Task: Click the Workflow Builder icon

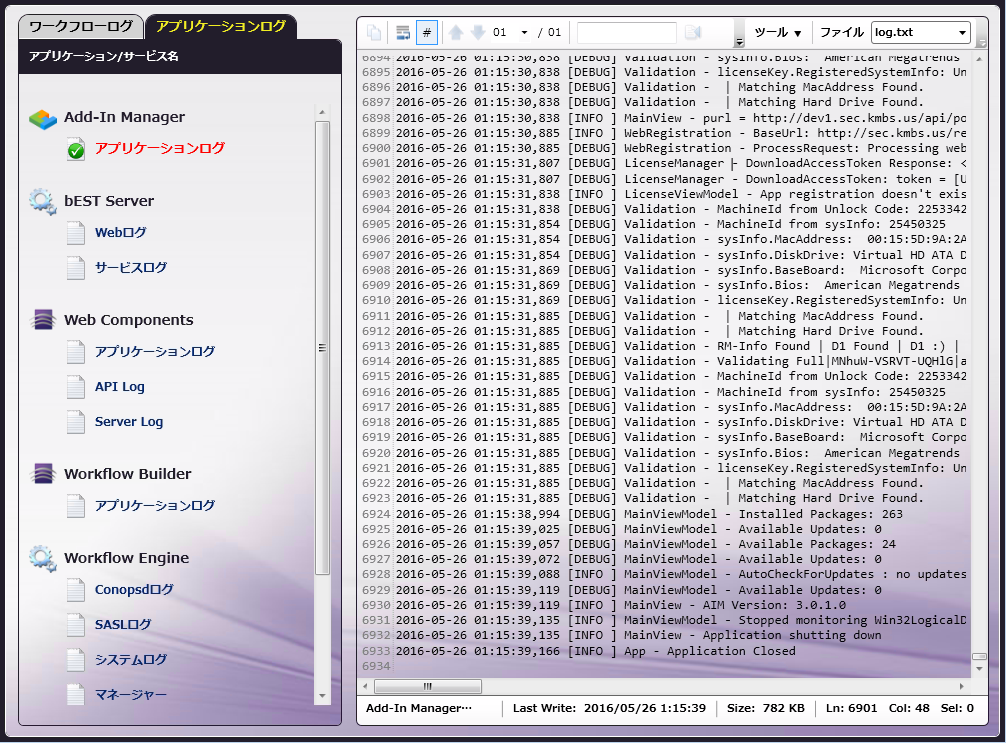Action: pos(43,474)
